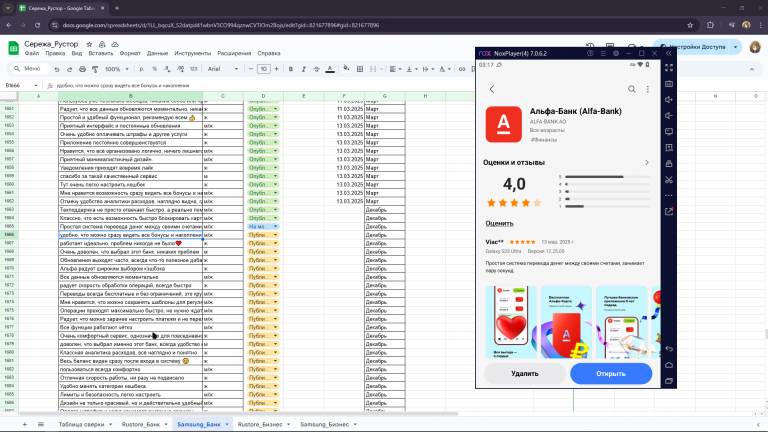Screen dimensions: 768x432
Task: Click the scissors screenshot tool in NoxPlayer
Action: (669, 180)
